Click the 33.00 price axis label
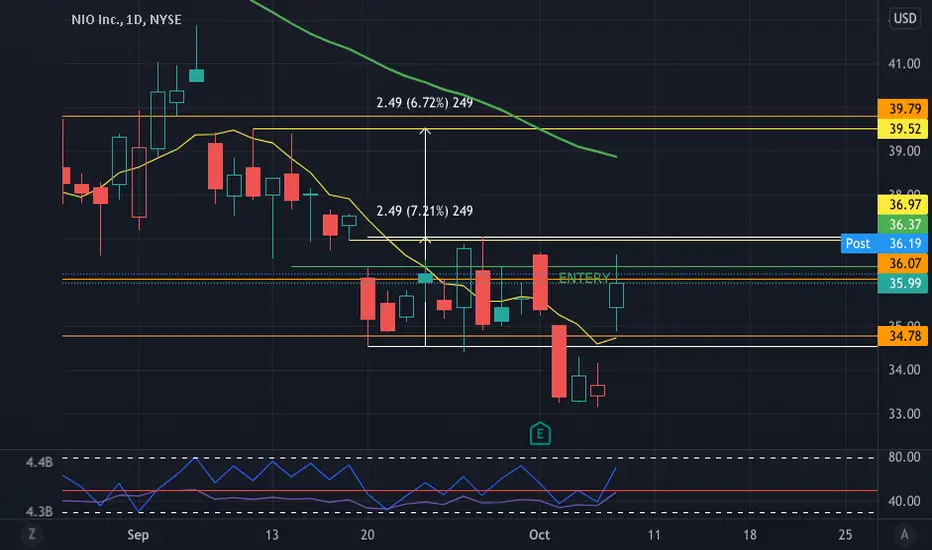This screenshot has width=932, height=550. pos(904,413)
